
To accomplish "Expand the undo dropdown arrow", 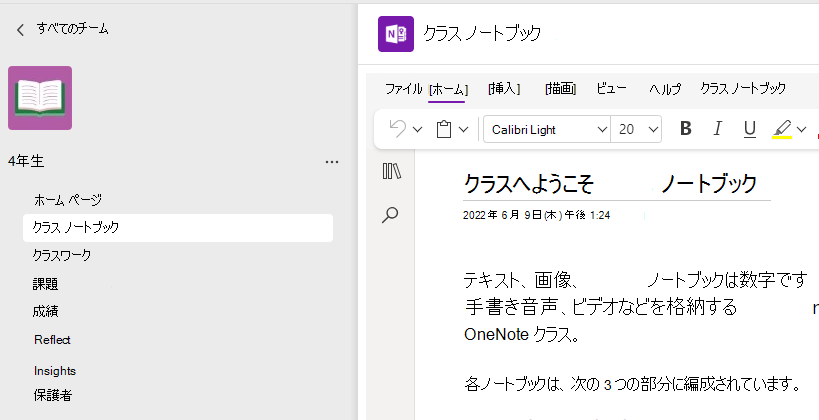I will point(417,130).
